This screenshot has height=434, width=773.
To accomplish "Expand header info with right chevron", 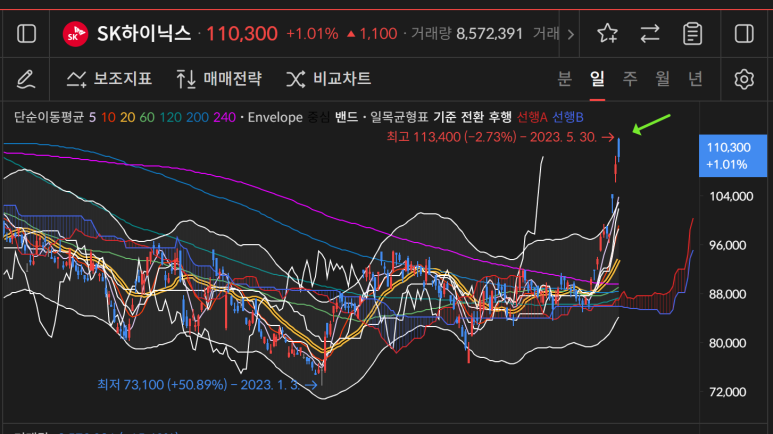I will point(570,35).
